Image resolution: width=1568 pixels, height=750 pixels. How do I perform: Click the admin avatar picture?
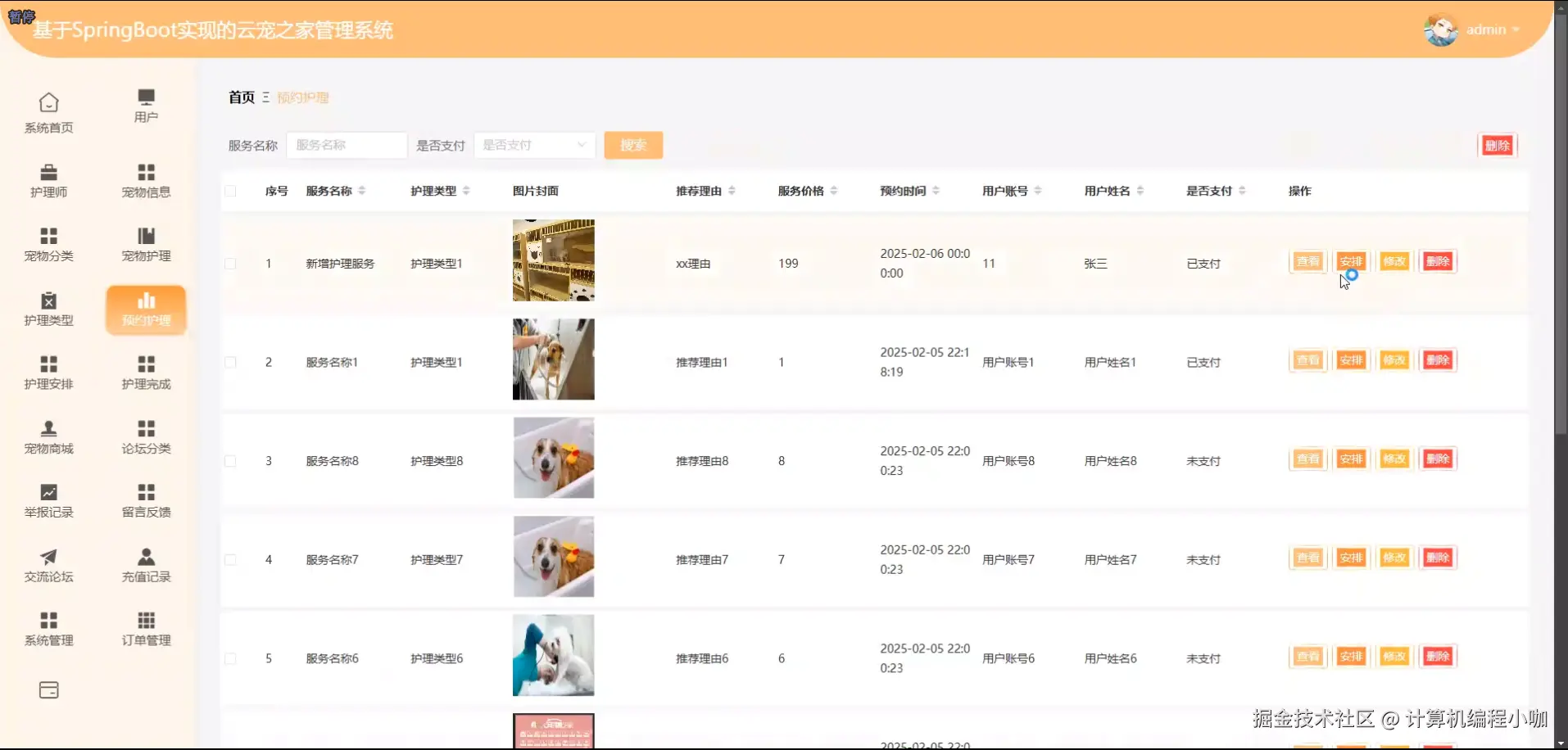(x=1440, y=30)
